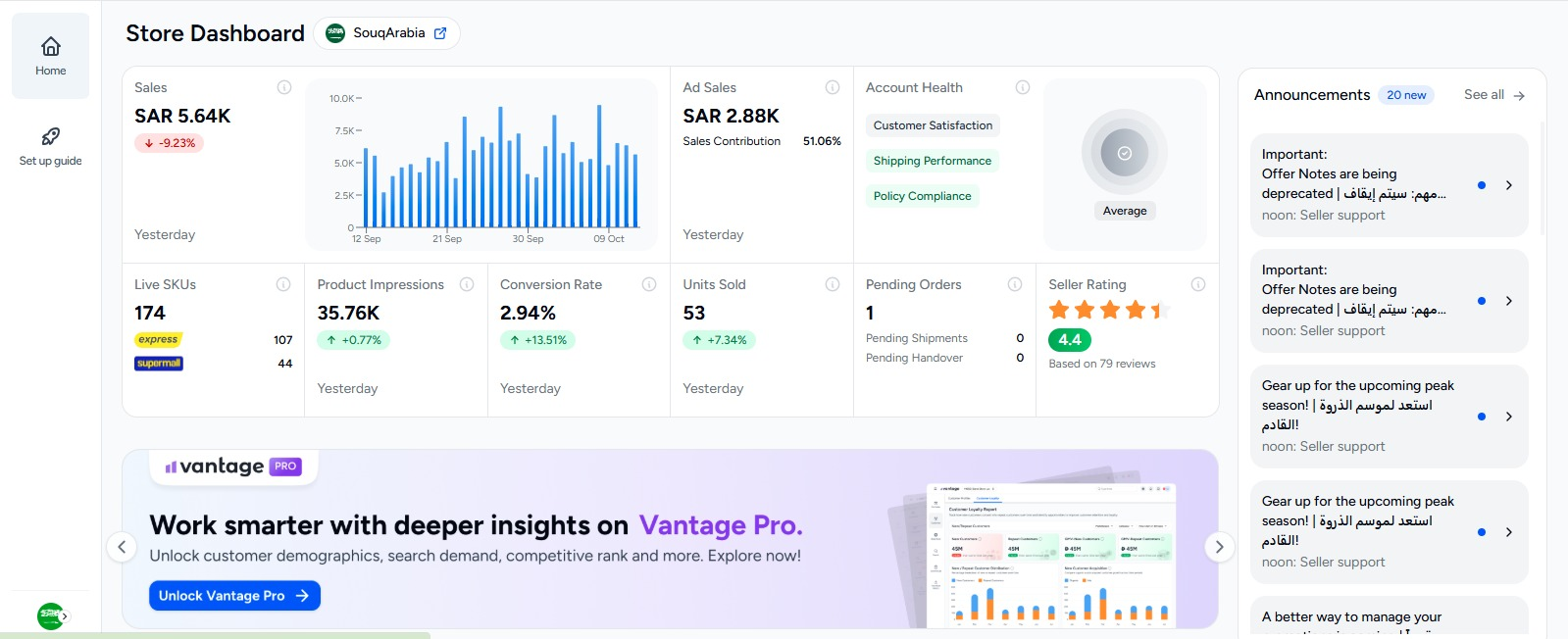Show info for Account Health card
Viewport: 1568px width, 639px height.
1023,87
